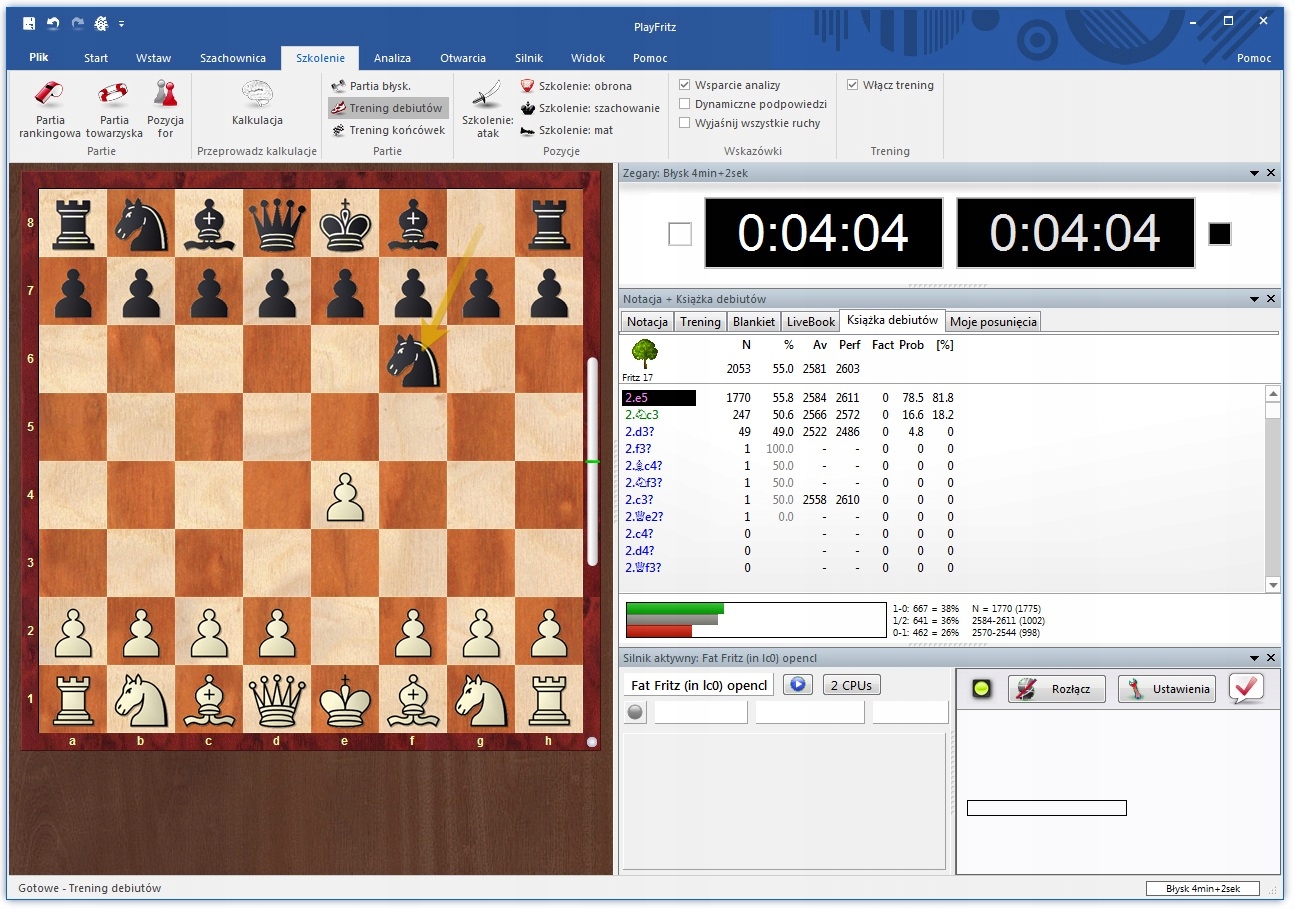
Task: Click the Partia towarzyska lifebuoy icon
Action: pos(113,94)
